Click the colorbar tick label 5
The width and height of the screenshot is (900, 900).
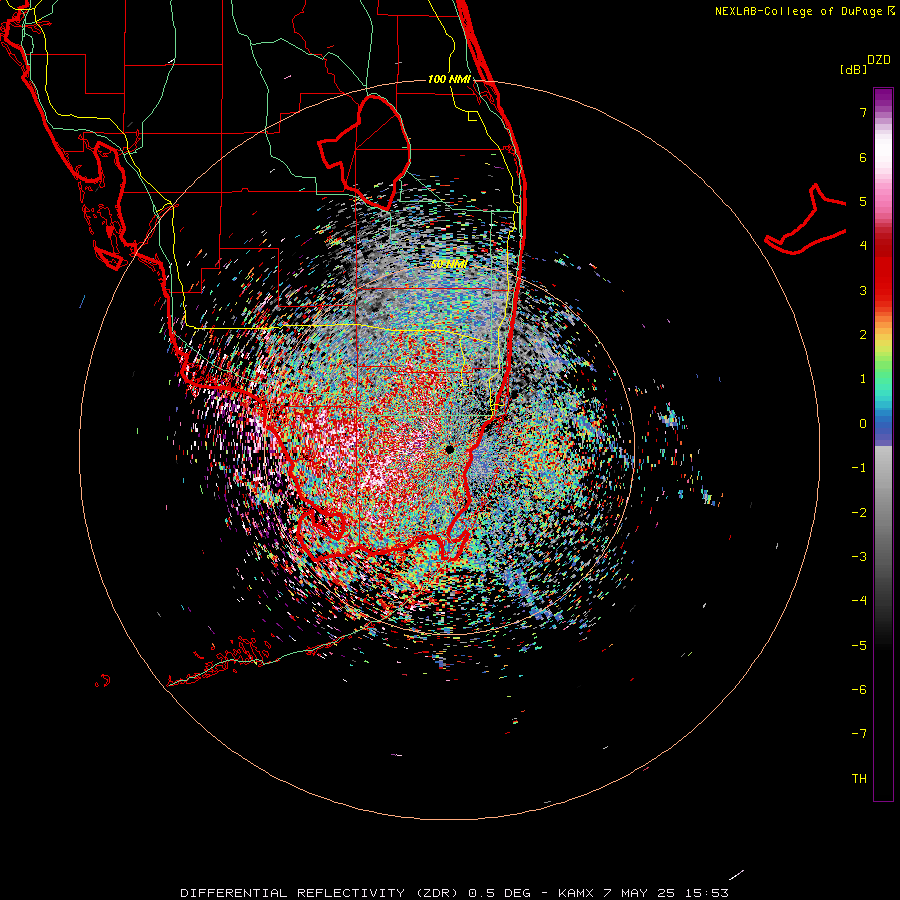(x=863, y=201)
